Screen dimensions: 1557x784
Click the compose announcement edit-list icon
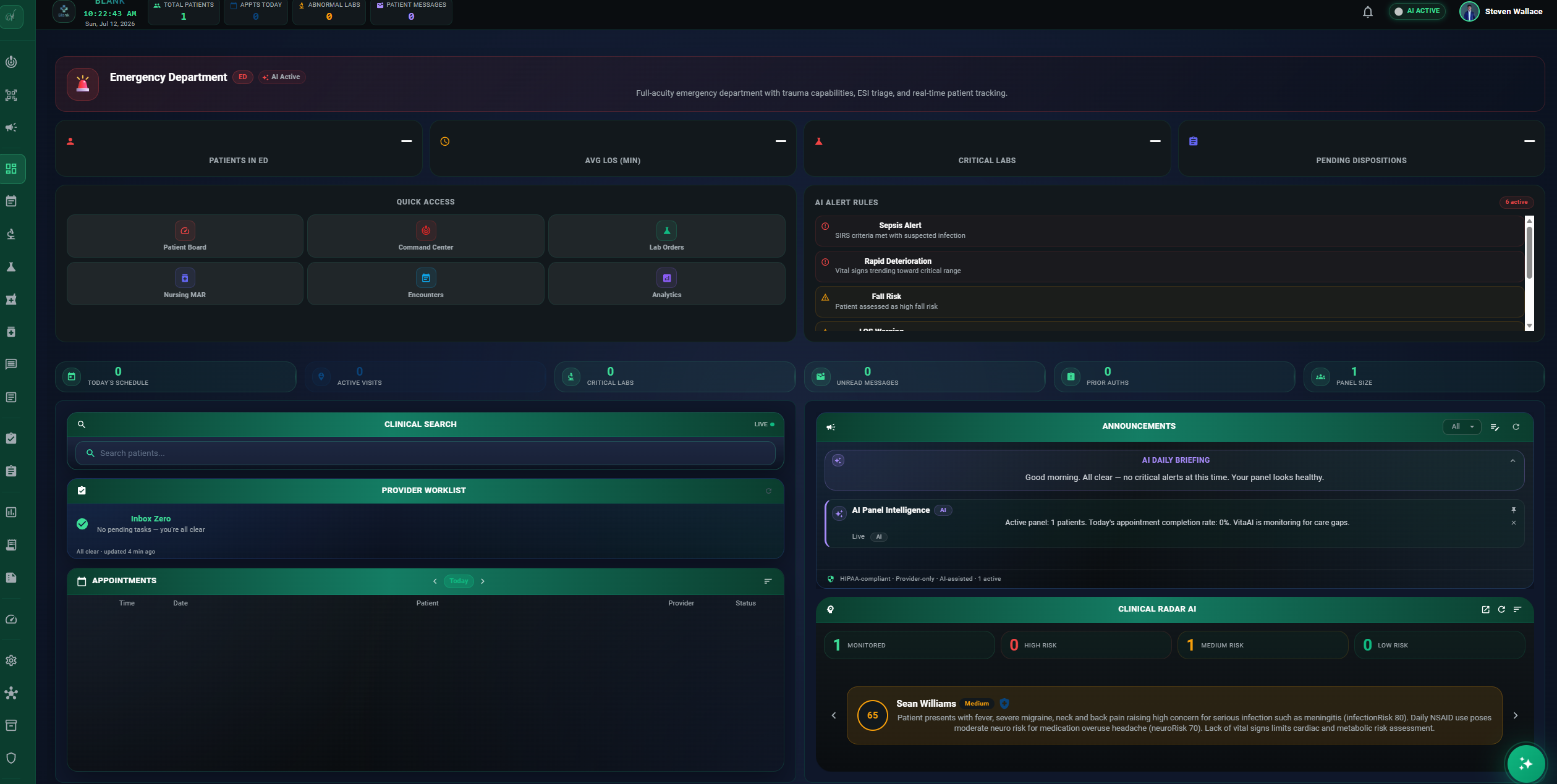[1495, 427]
